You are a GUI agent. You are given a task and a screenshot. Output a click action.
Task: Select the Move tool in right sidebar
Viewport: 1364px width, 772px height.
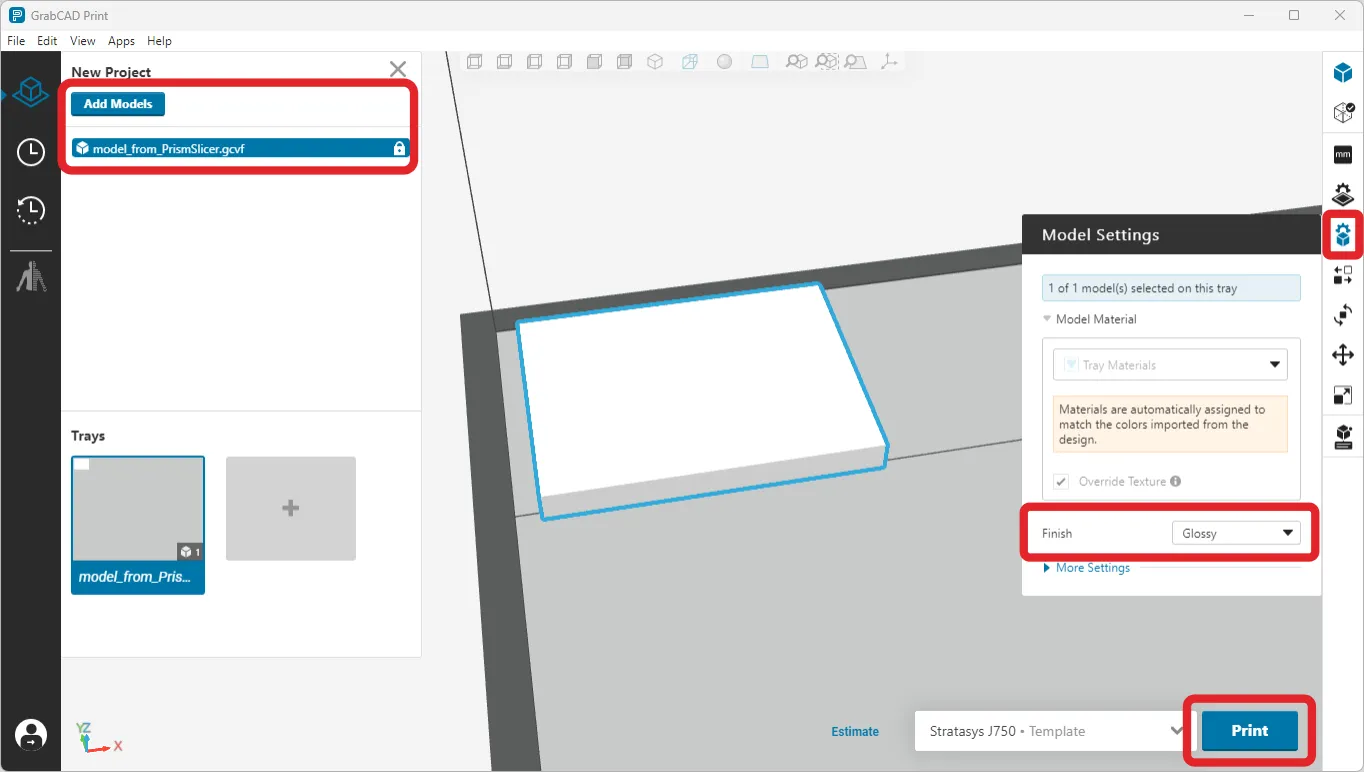[x=1343, y=354]
